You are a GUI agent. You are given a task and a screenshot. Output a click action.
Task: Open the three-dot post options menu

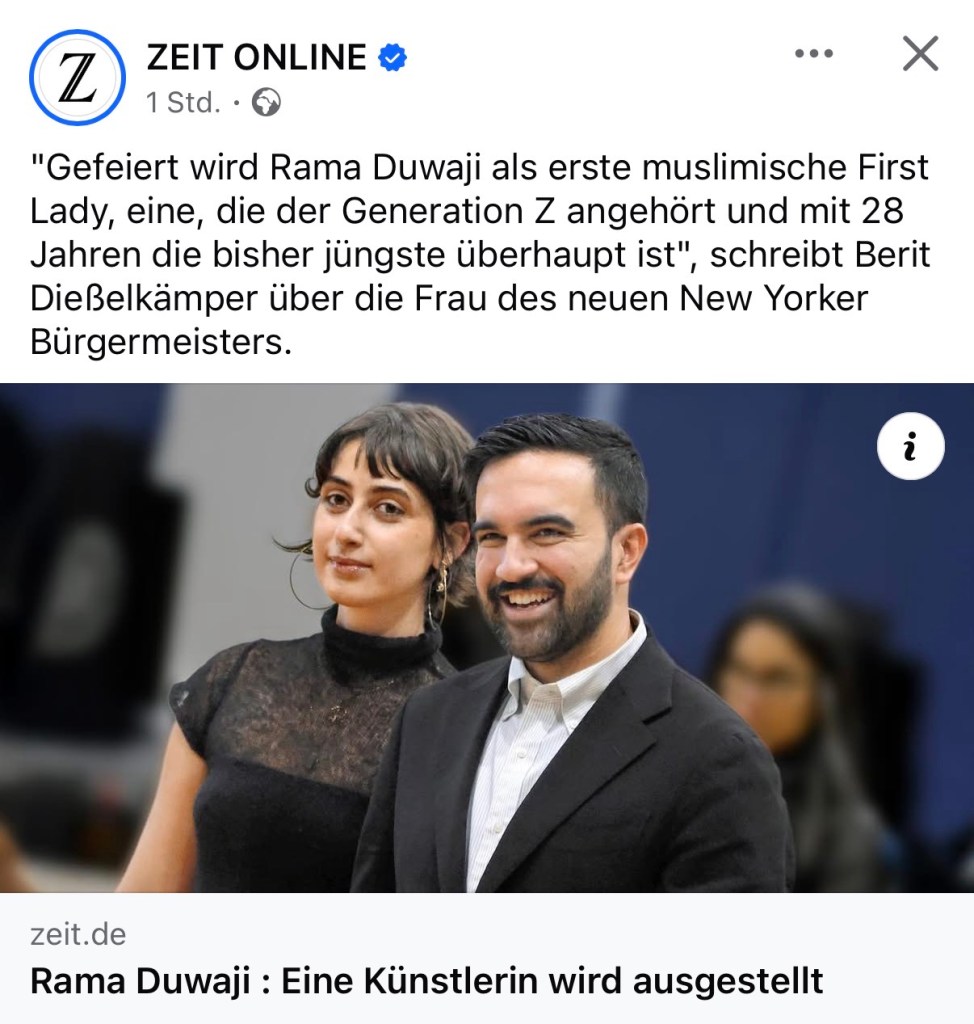814,54
